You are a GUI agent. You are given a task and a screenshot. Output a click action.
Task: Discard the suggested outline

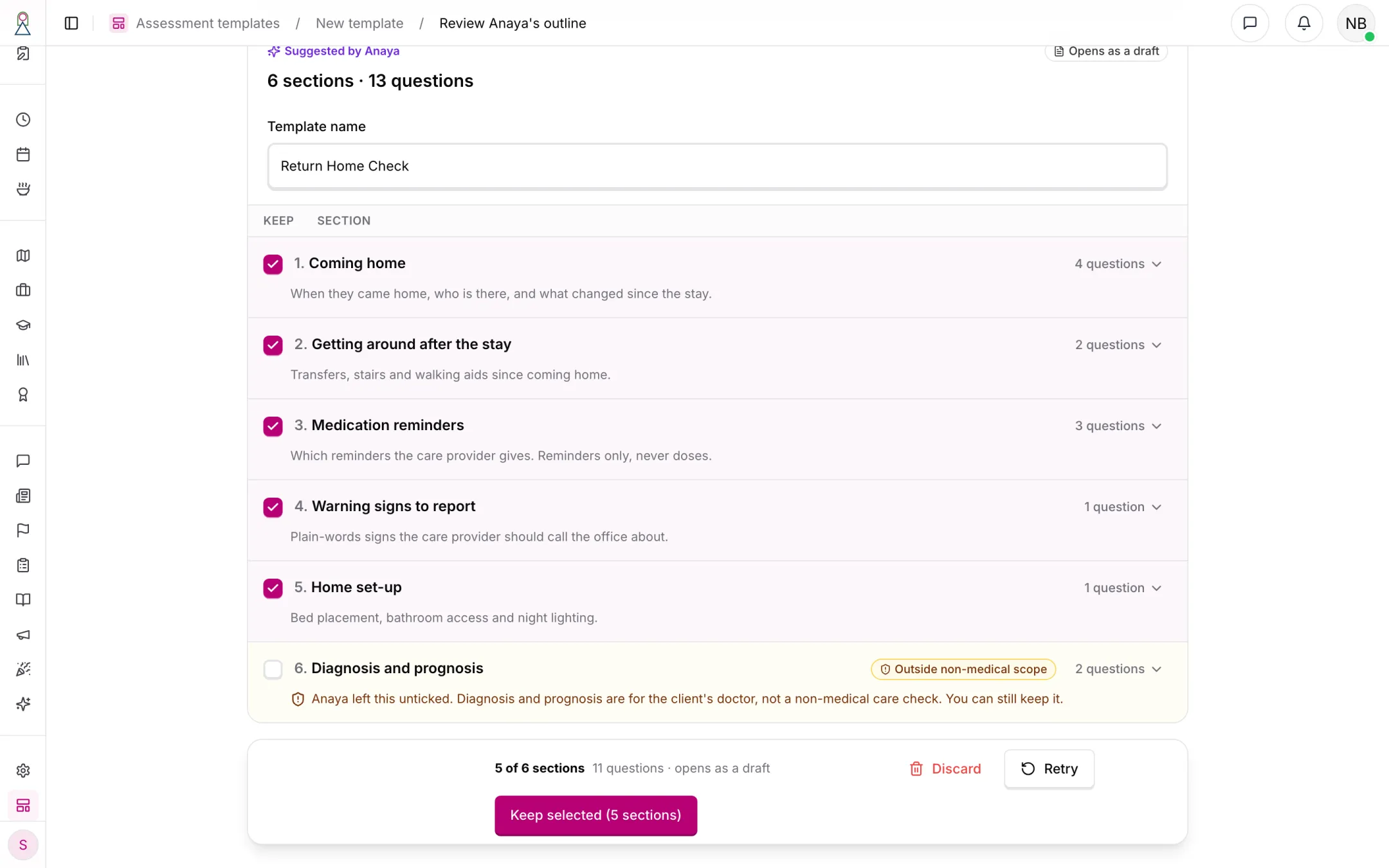point(945,769)
